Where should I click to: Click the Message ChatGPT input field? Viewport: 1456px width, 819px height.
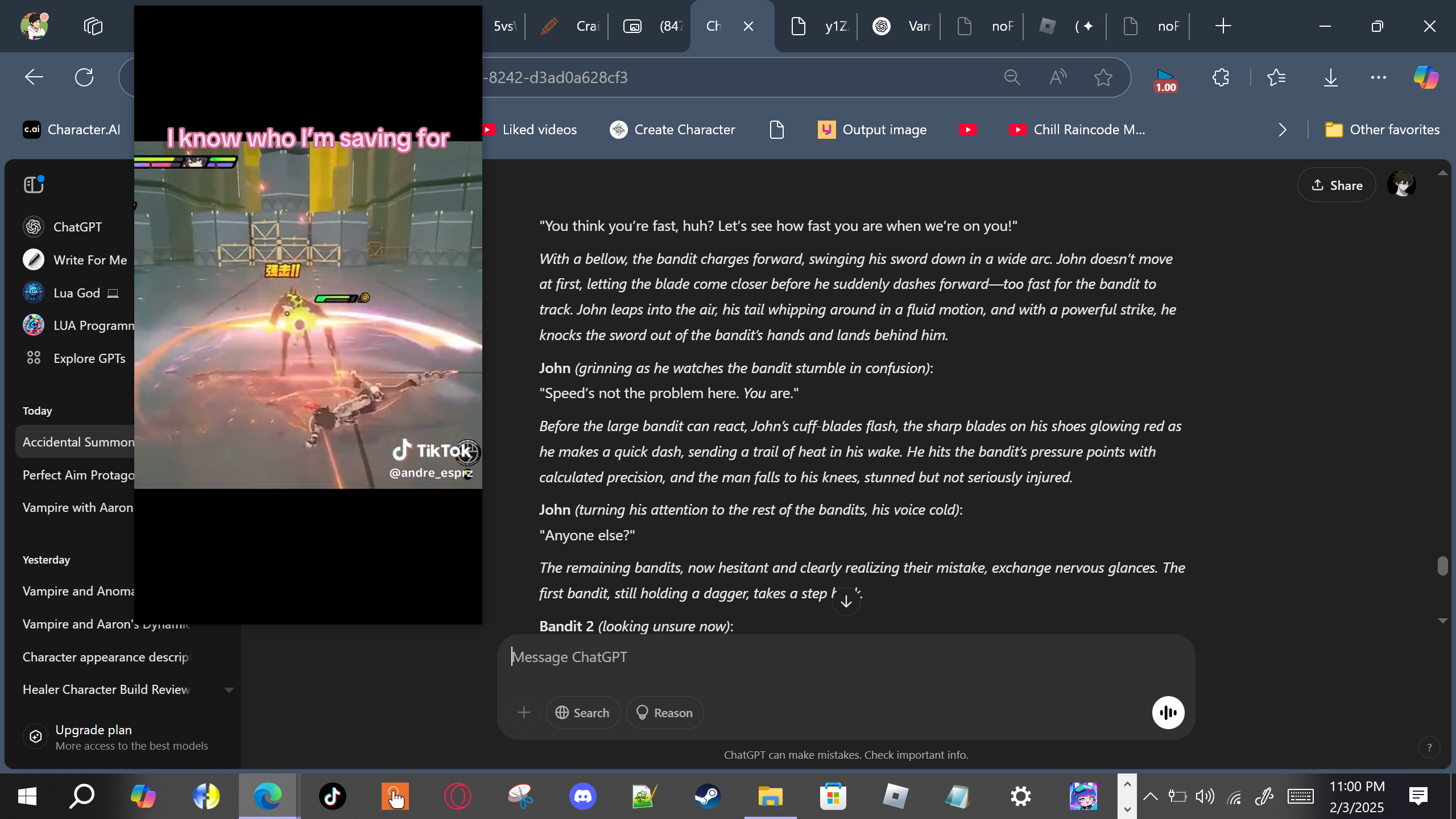coord(845,657)
